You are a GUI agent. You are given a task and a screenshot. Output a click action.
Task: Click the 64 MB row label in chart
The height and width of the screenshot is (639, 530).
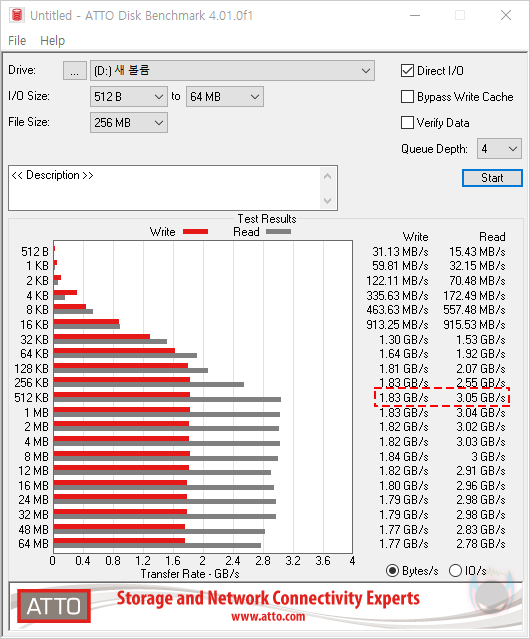[x=33, y=544]
